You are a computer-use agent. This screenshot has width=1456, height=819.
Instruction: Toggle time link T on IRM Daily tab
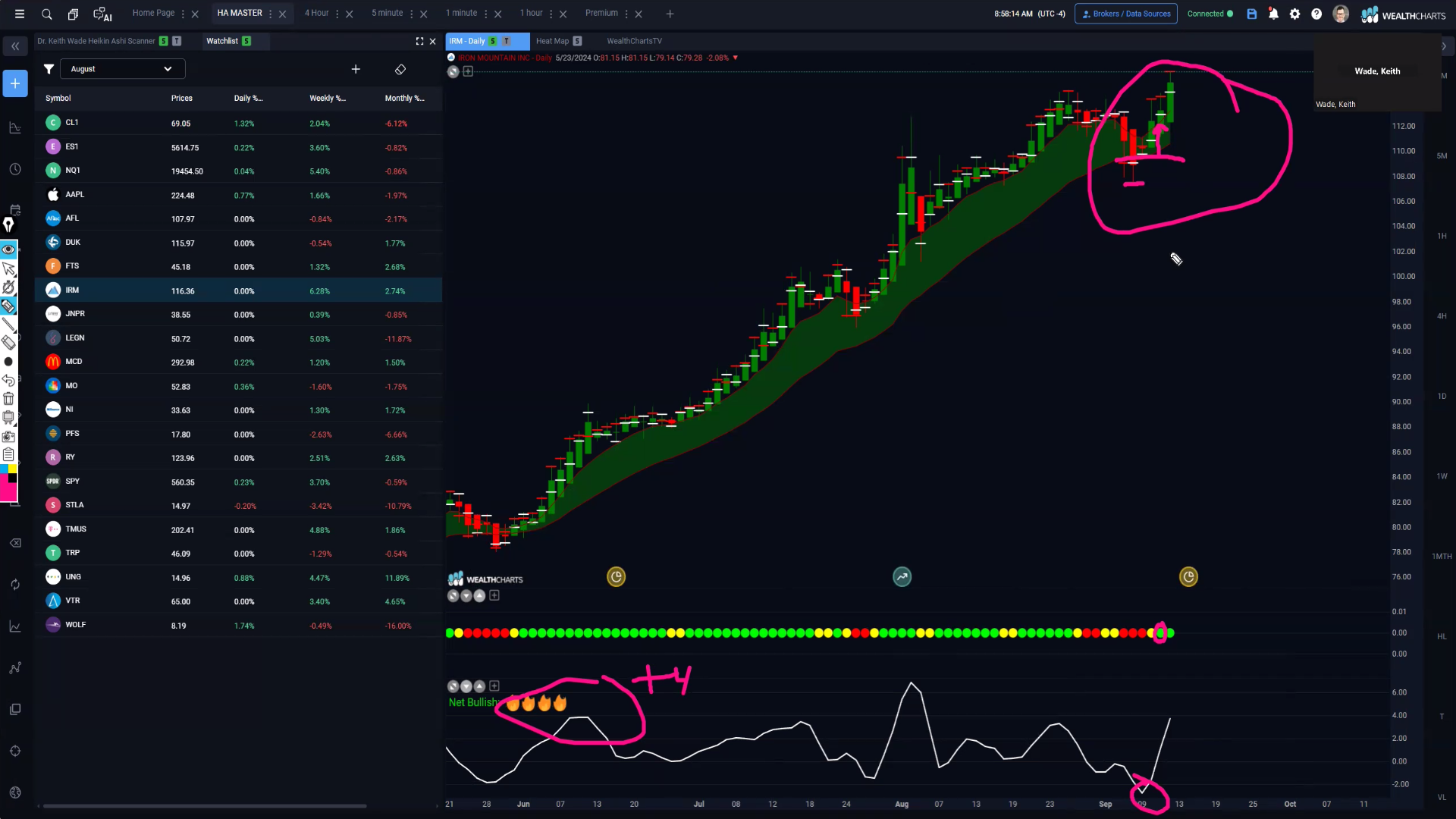click(x=507, y=41)
